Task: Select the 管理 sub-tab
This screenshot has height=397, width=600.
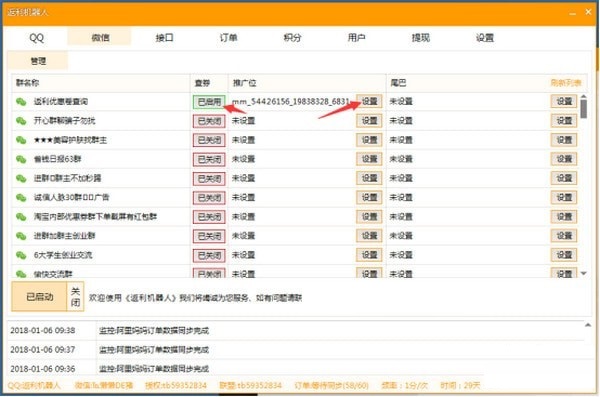Action: point(38,60)
